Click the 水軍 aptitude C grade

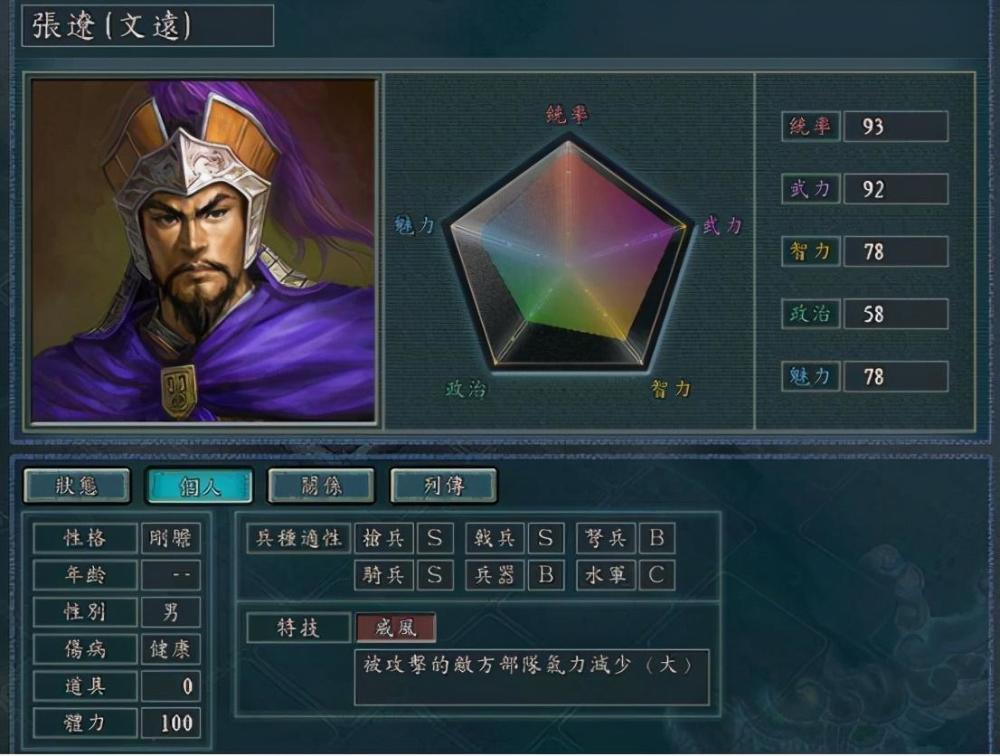[656, 575]
